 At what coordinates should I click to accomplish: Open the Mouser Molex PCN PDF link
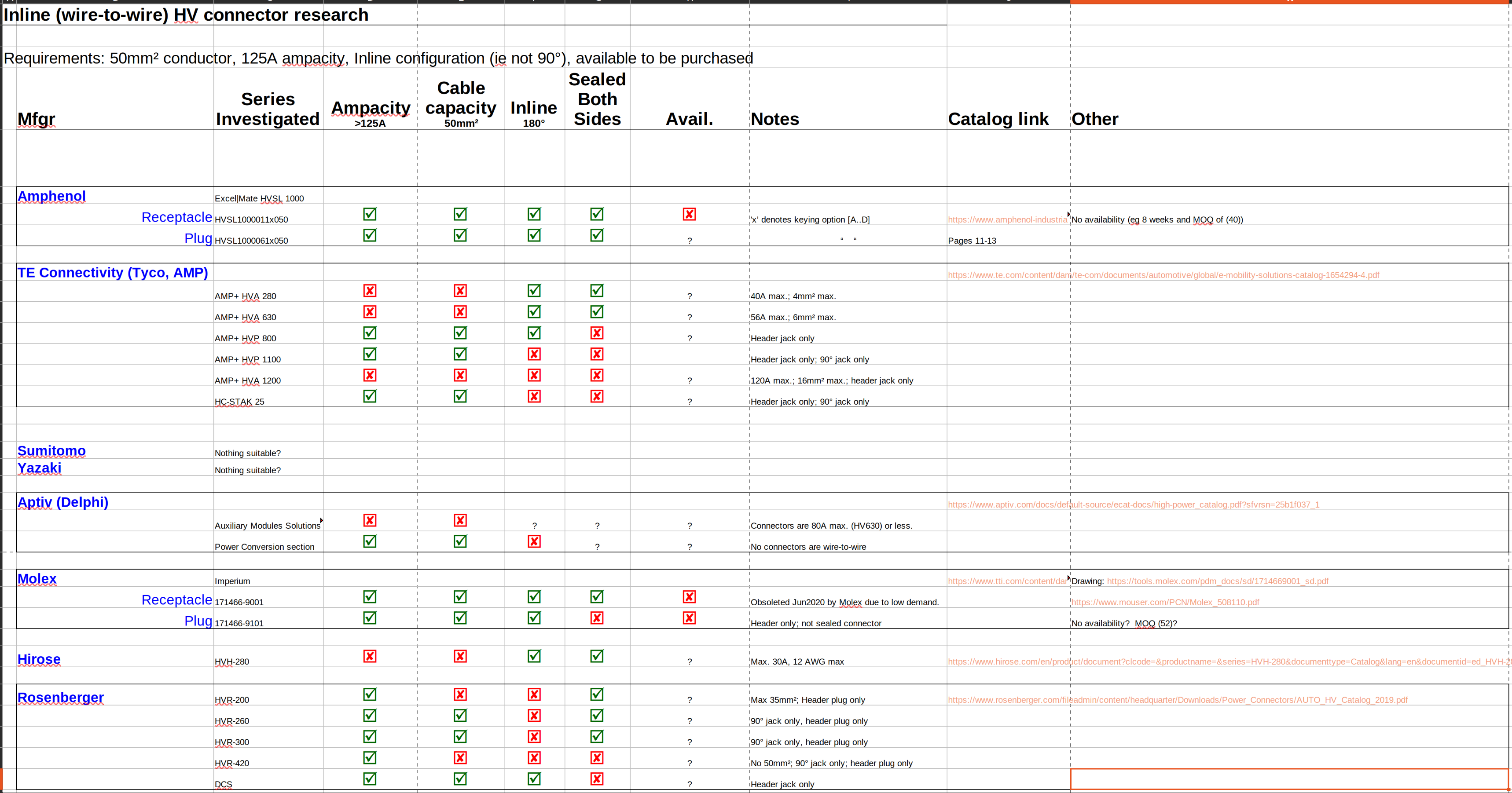(x=1165, y=603)
